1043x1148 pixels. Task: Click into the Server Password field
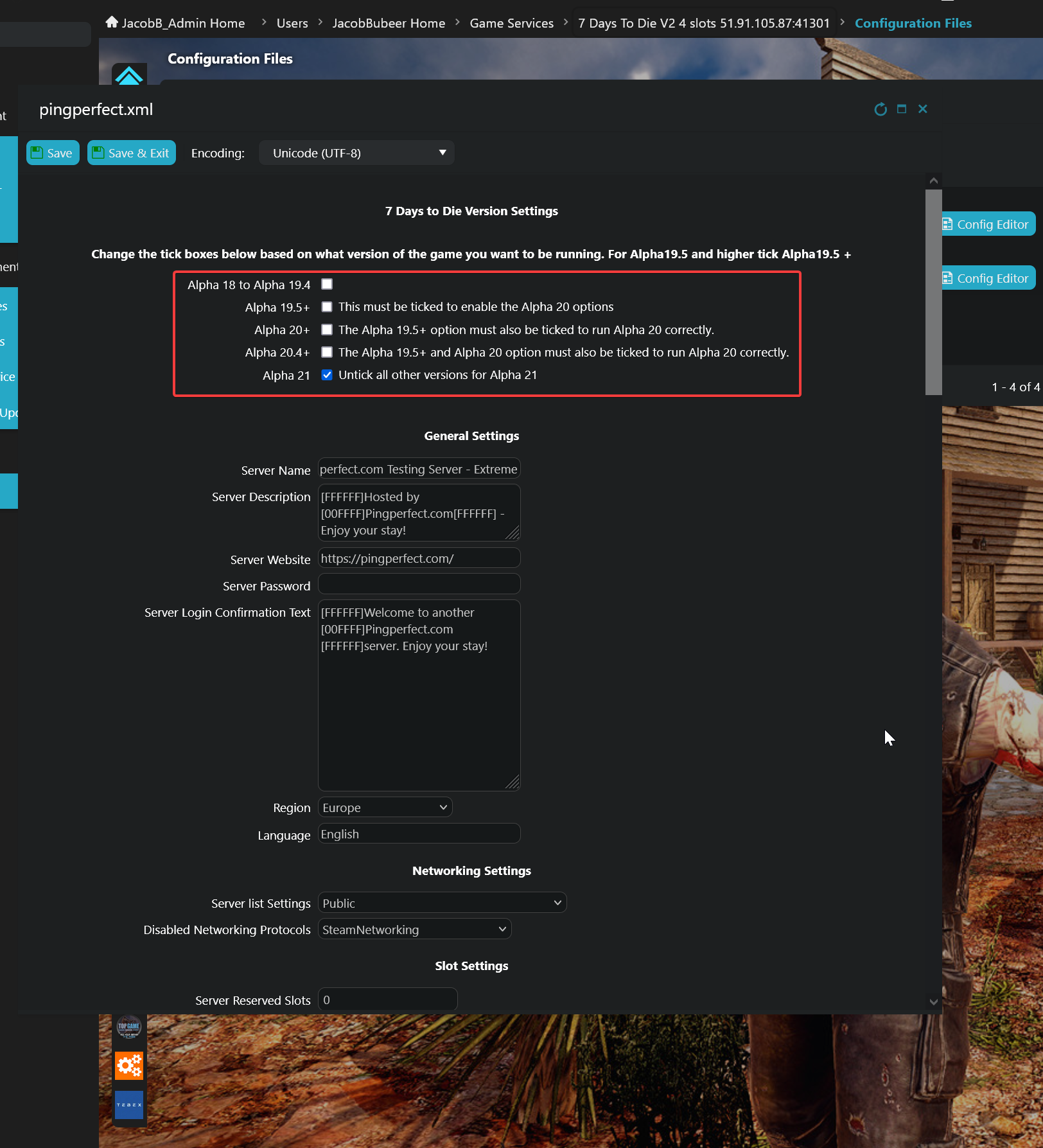tap(419, 585)
